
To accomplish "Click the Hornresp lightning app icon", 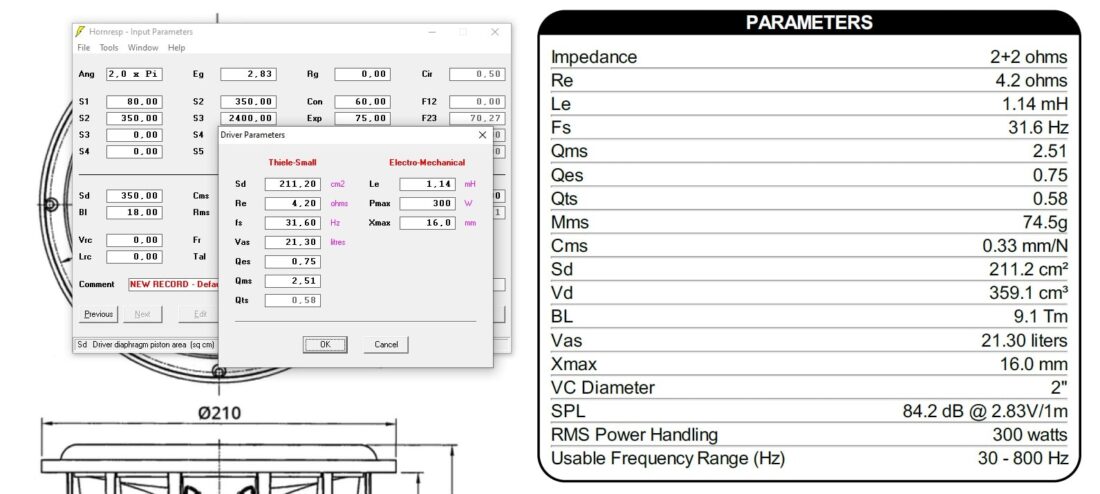I will pos(81,32).
